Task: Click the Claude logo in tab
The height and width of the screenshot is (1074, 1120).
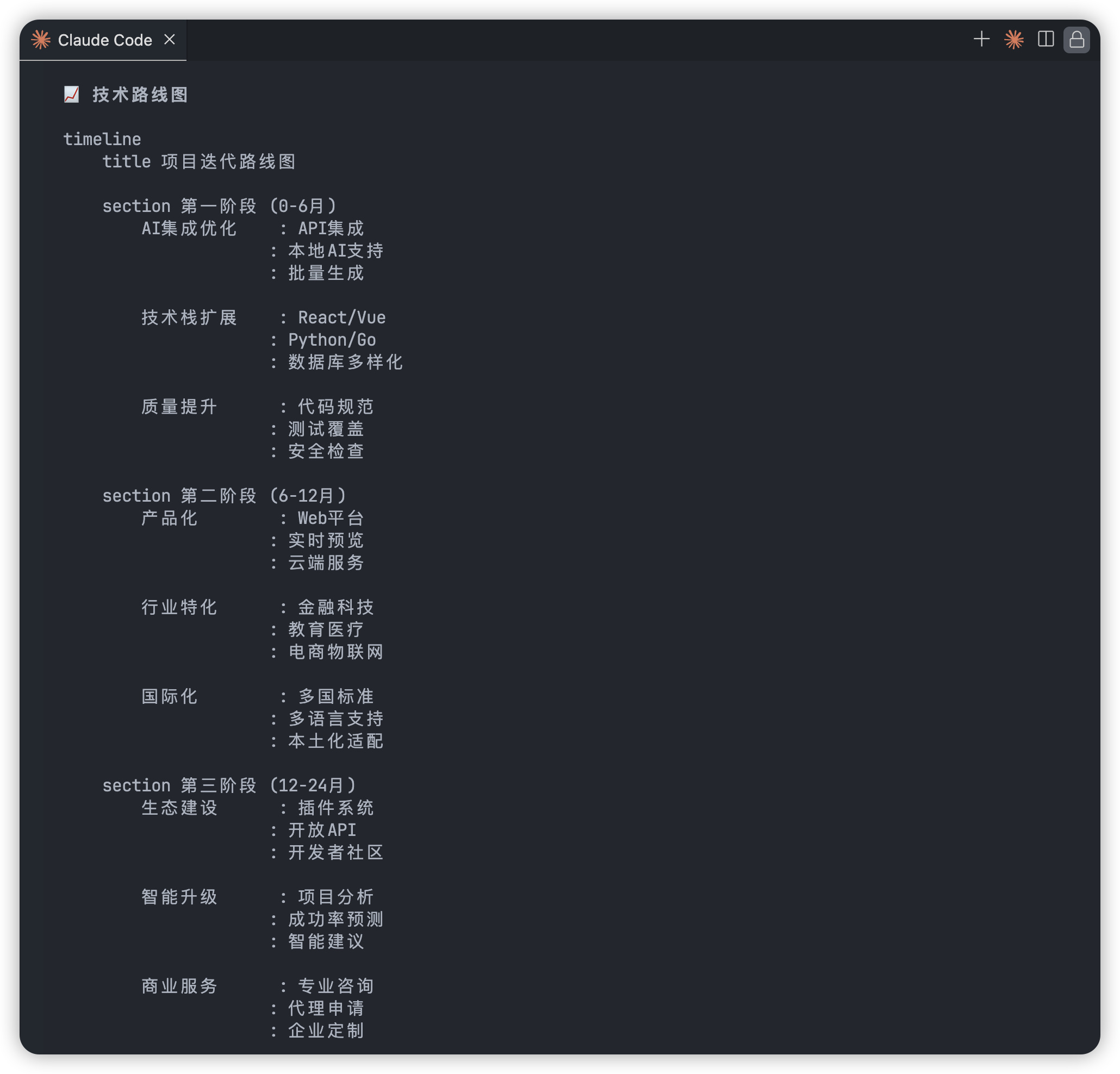Action: [41, 40]
